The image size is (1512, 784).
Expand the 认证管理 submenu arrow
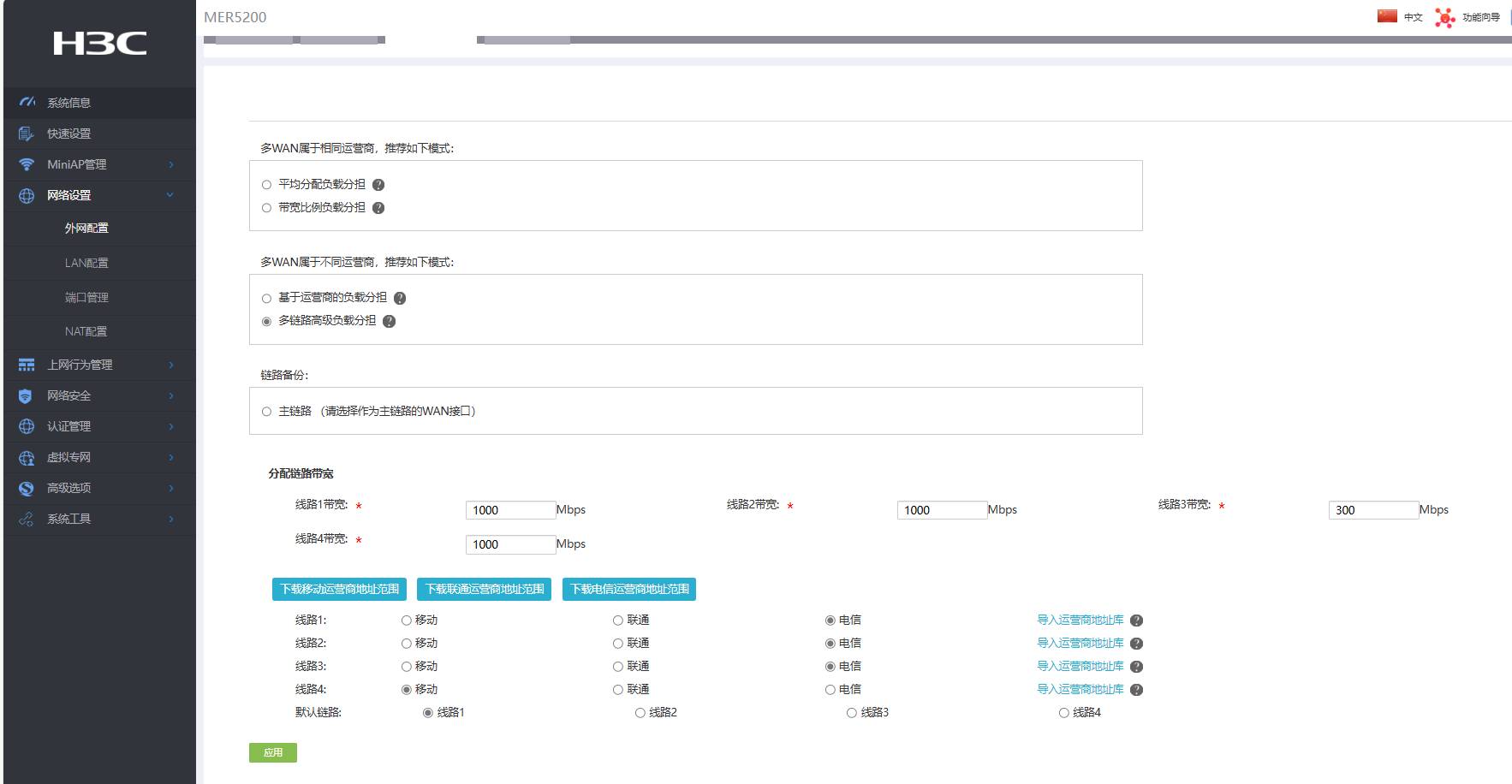pyautogui.click(x=171, y=426)
